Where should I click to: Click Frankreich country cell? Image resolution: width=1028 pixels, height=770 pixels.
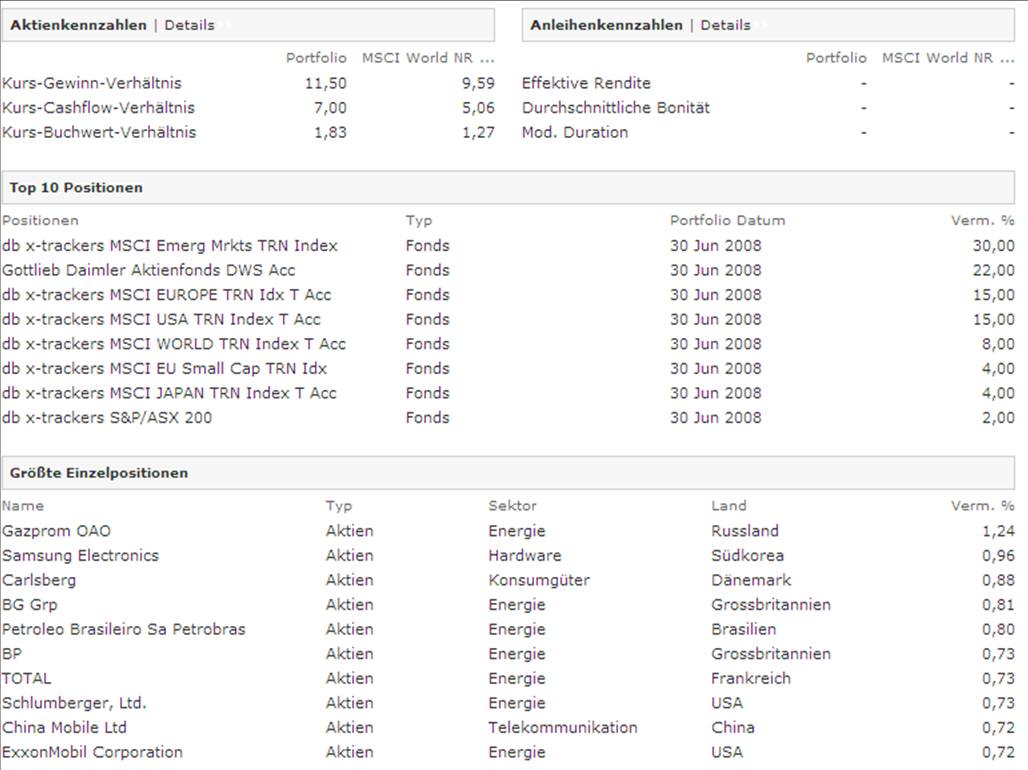point(751,679)
